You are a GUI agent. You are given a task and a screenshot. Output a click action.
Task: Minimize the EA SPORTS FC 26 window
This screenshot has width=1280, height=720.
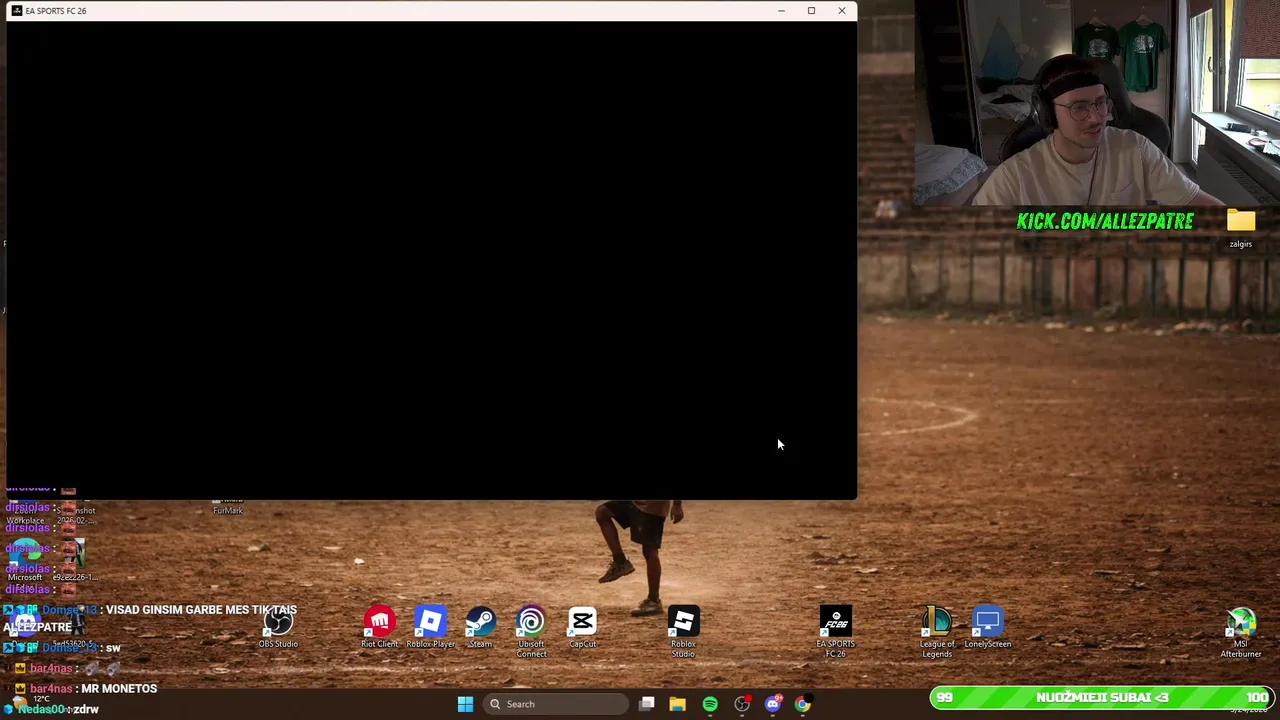click(x=781, y=11)
